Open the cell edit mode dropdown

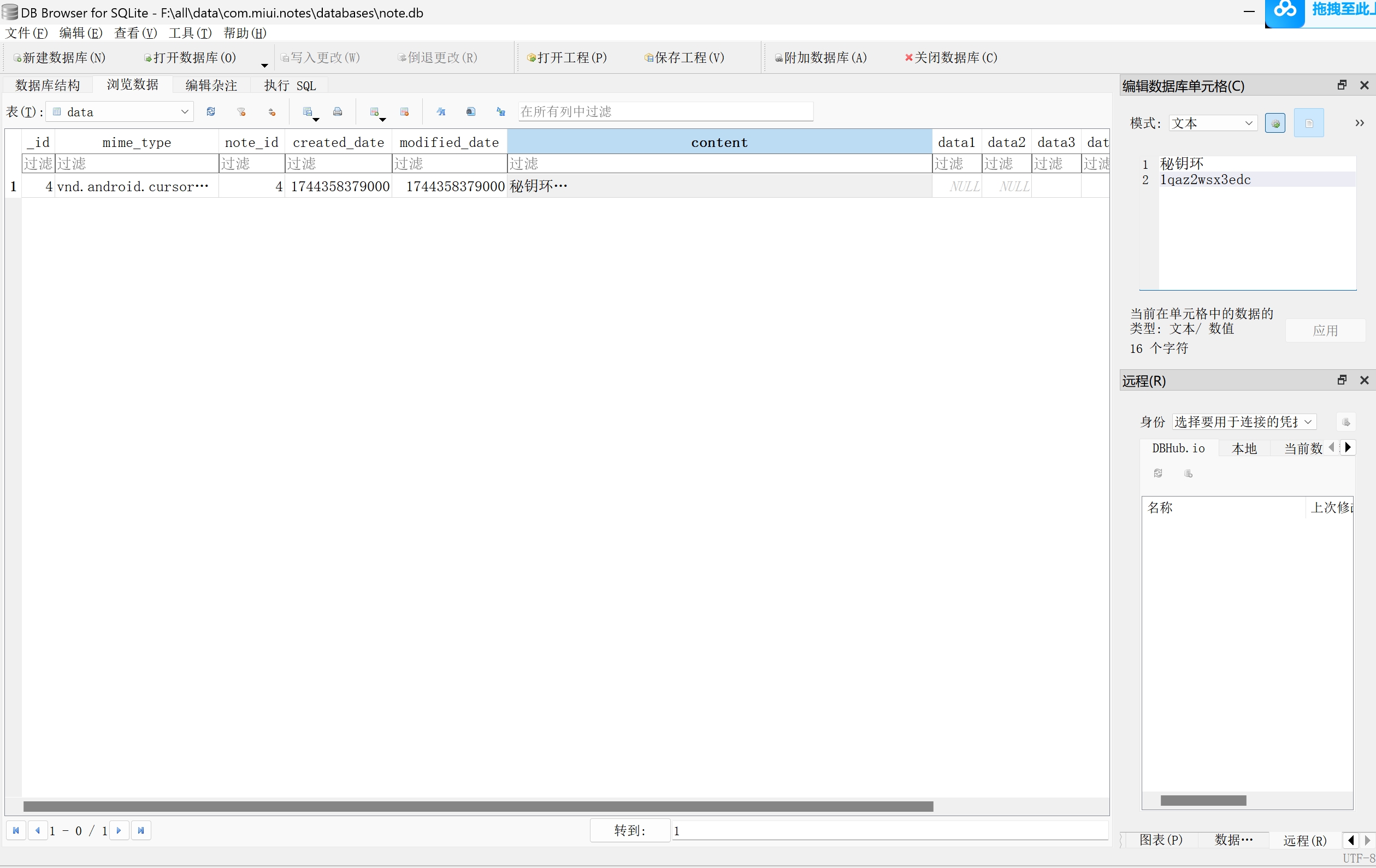pos(1248,123)
